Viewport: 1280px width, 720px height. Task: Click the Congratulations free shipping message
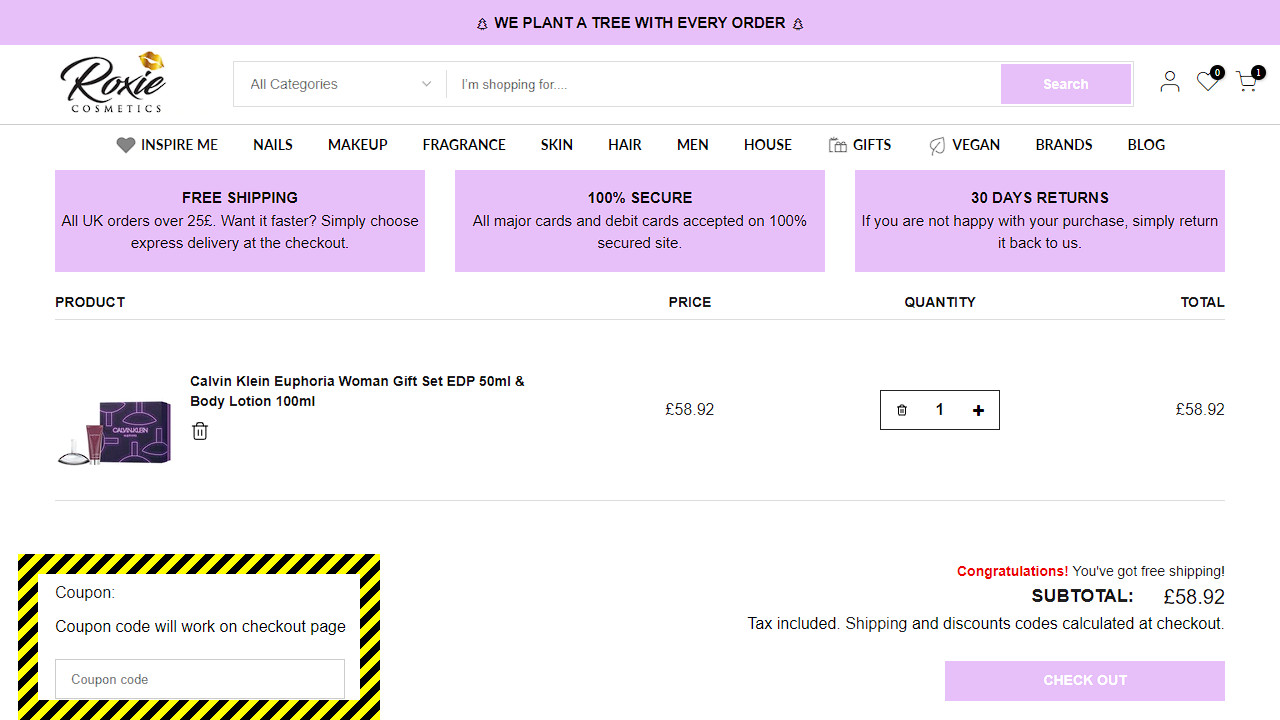click(x=1091, y=571)
